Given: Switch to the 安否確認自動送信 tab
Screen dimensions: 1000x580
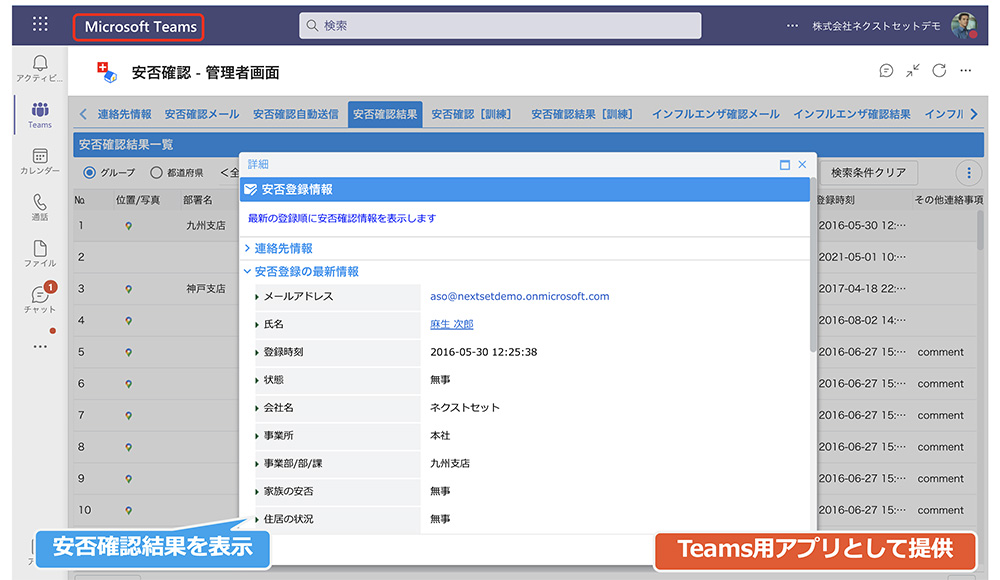Looking at the screenshot, I should [x=295, y=114].
